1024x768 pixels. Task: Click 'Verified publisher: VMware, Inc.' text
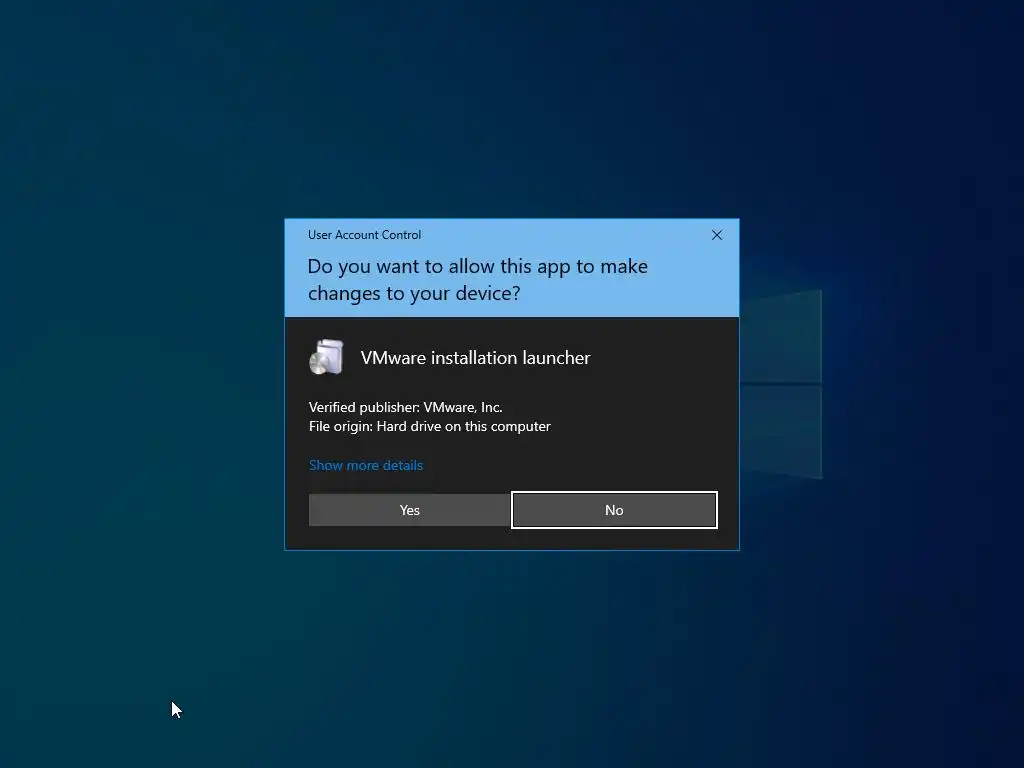(406, 408)
